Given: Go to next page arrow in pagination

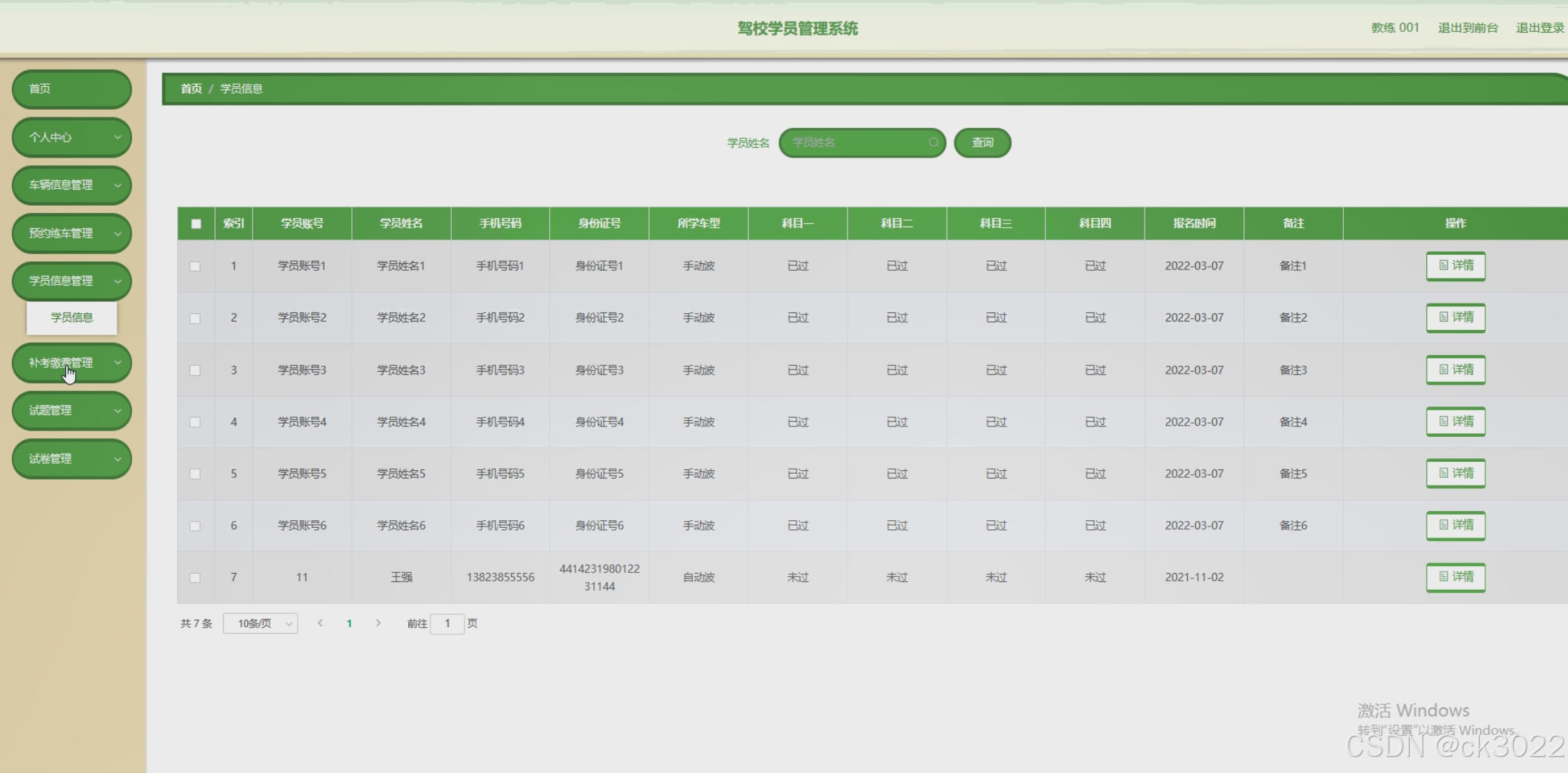Looking at the screenshot, I should [378, 623].
